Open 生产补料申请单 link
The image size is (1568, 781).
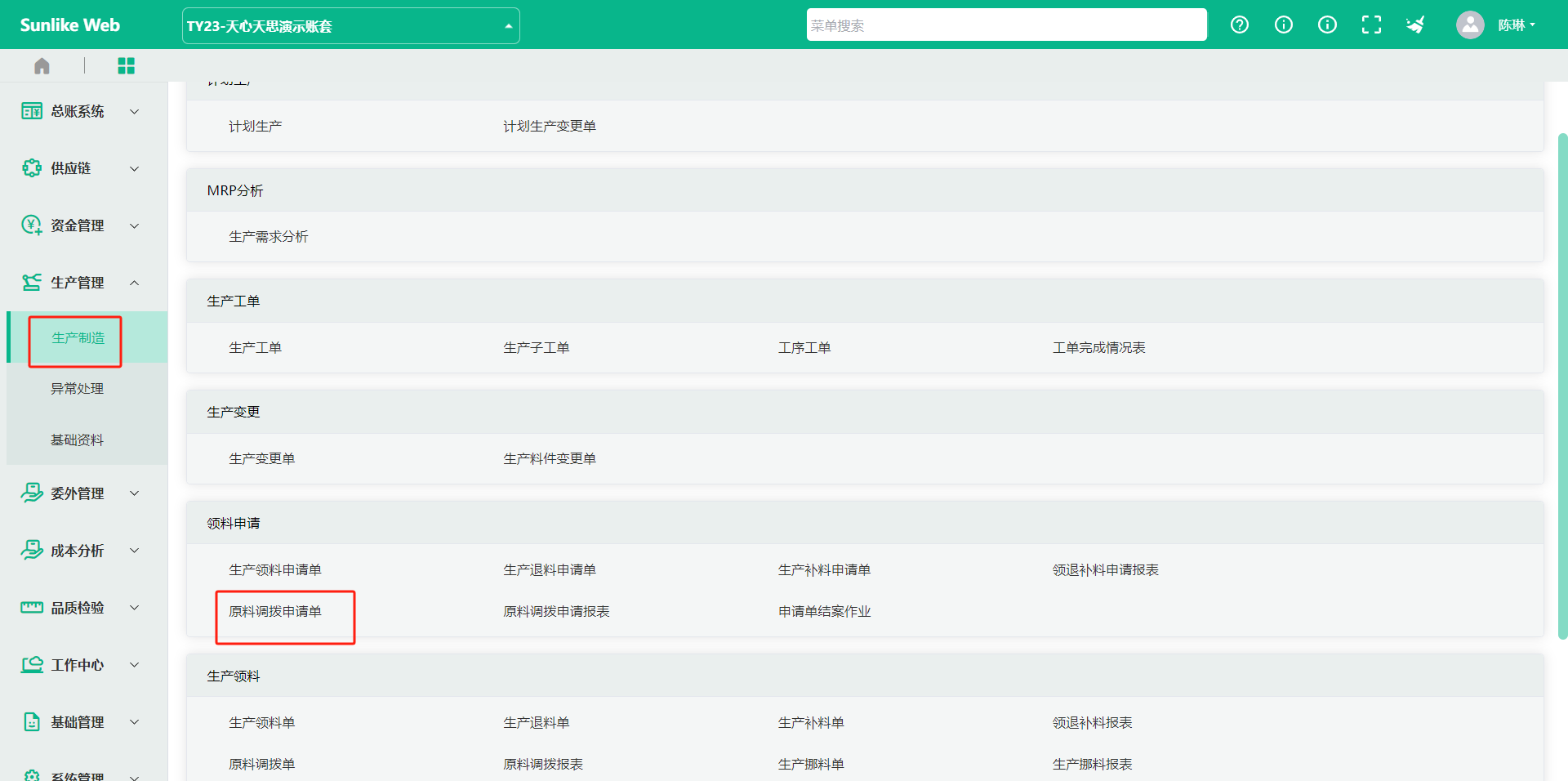pyautogui.click(x=824, y=570)
